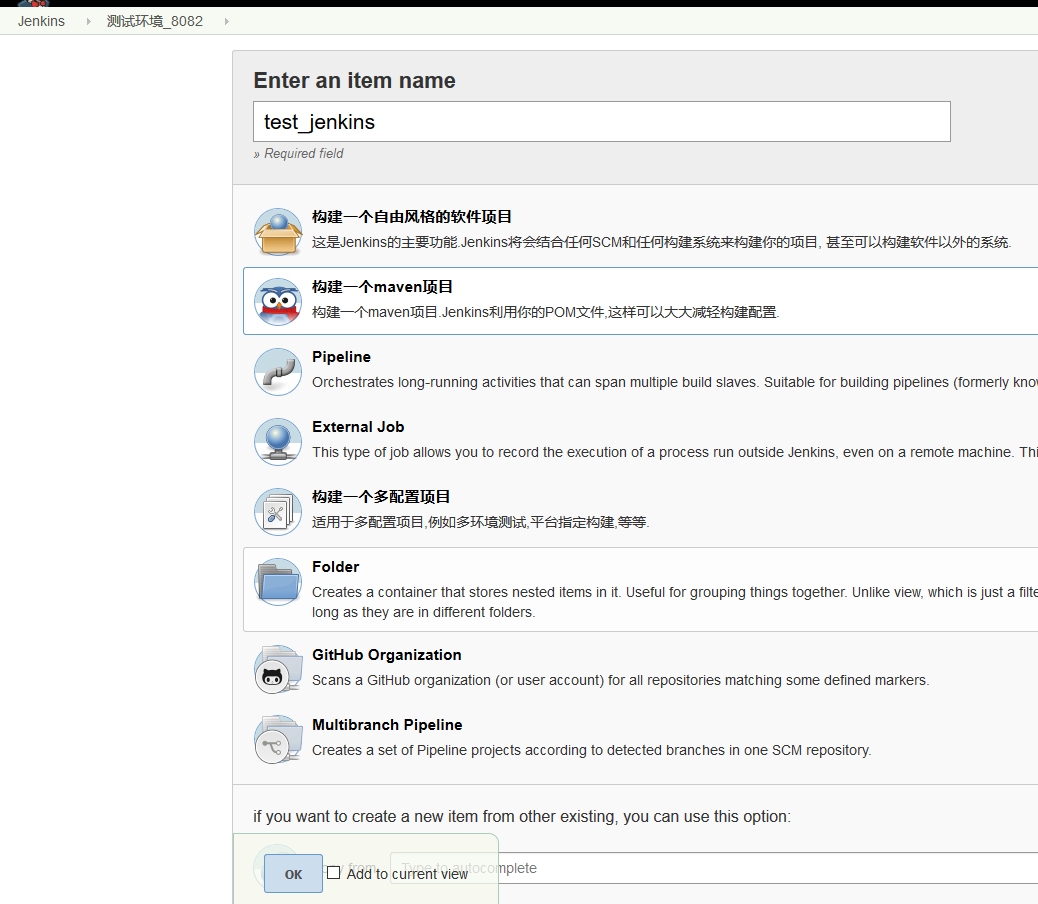Viewport: 1038px width, 904px height.
Task: Click the OK button
Action: click(293, 874)
